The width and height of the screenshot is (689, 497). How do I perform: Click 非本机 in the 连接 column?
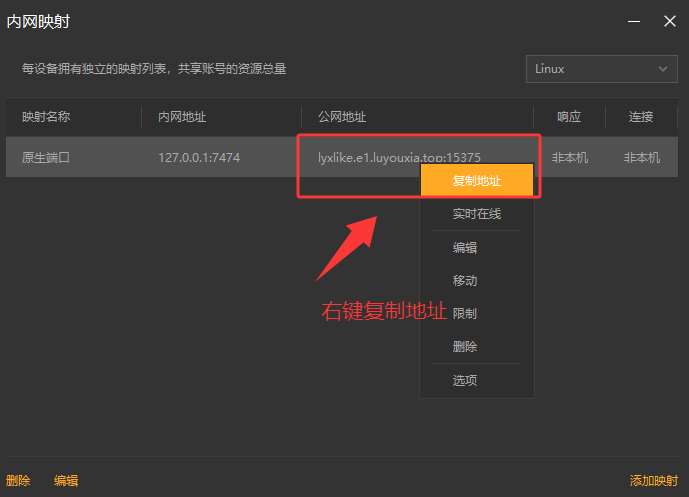(642, 157)
